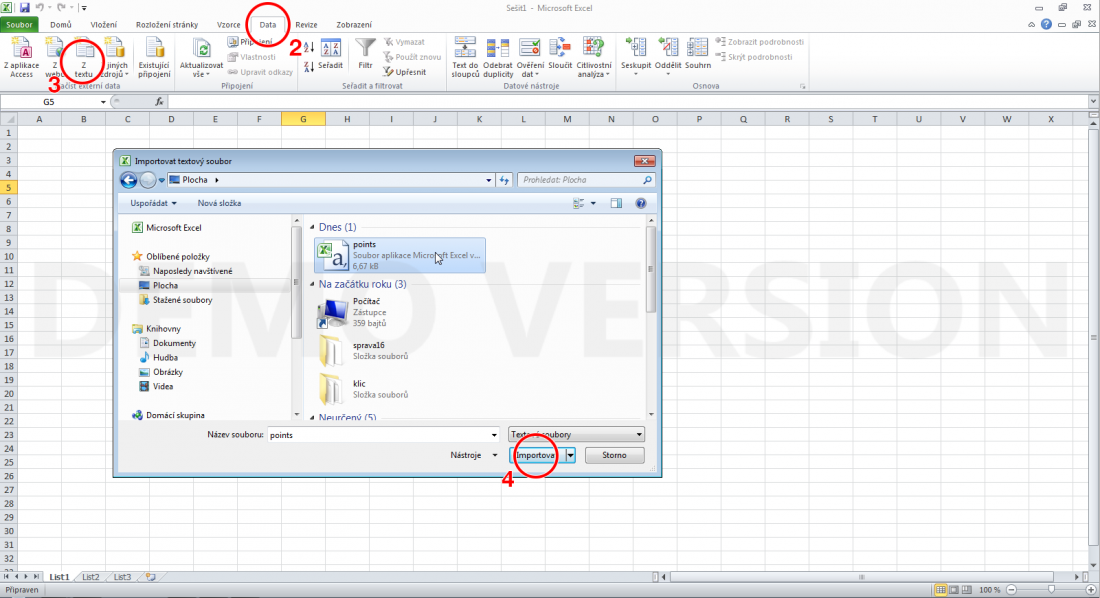This screenshot has height=598, width=1100.
Task: Expand the Uspořádat menu
Action: [x=153, y=203]
